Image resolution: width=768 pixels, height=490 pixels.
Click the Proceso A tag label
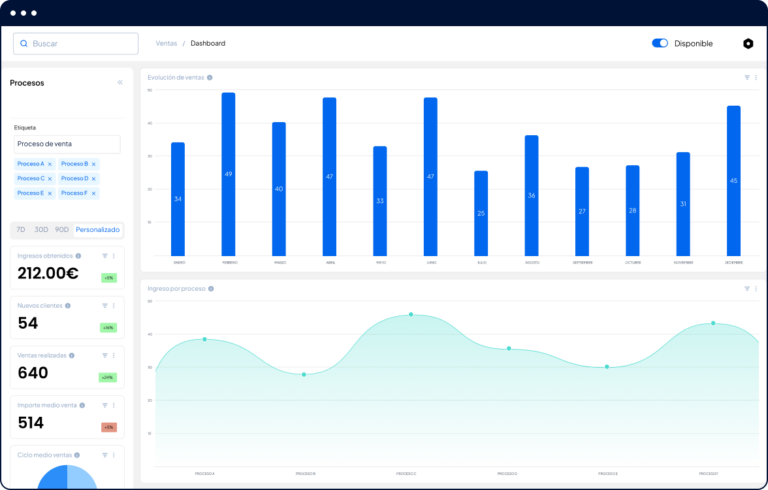pyautogui.click(x=30, y=164)
